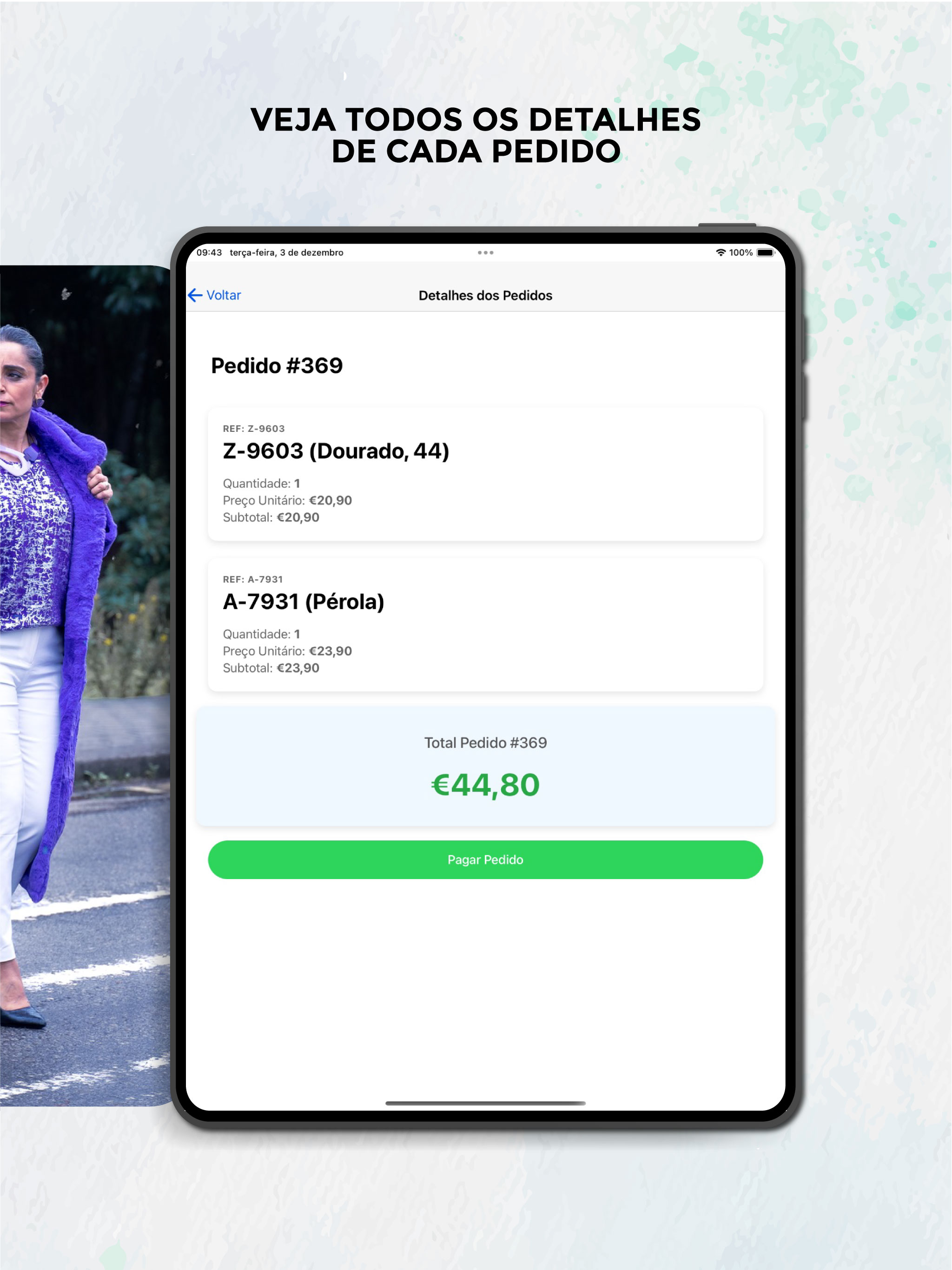Tap the home indicator bar
The height and width of the screenshot is (1270, 952).
click(x=485, y=1103)
